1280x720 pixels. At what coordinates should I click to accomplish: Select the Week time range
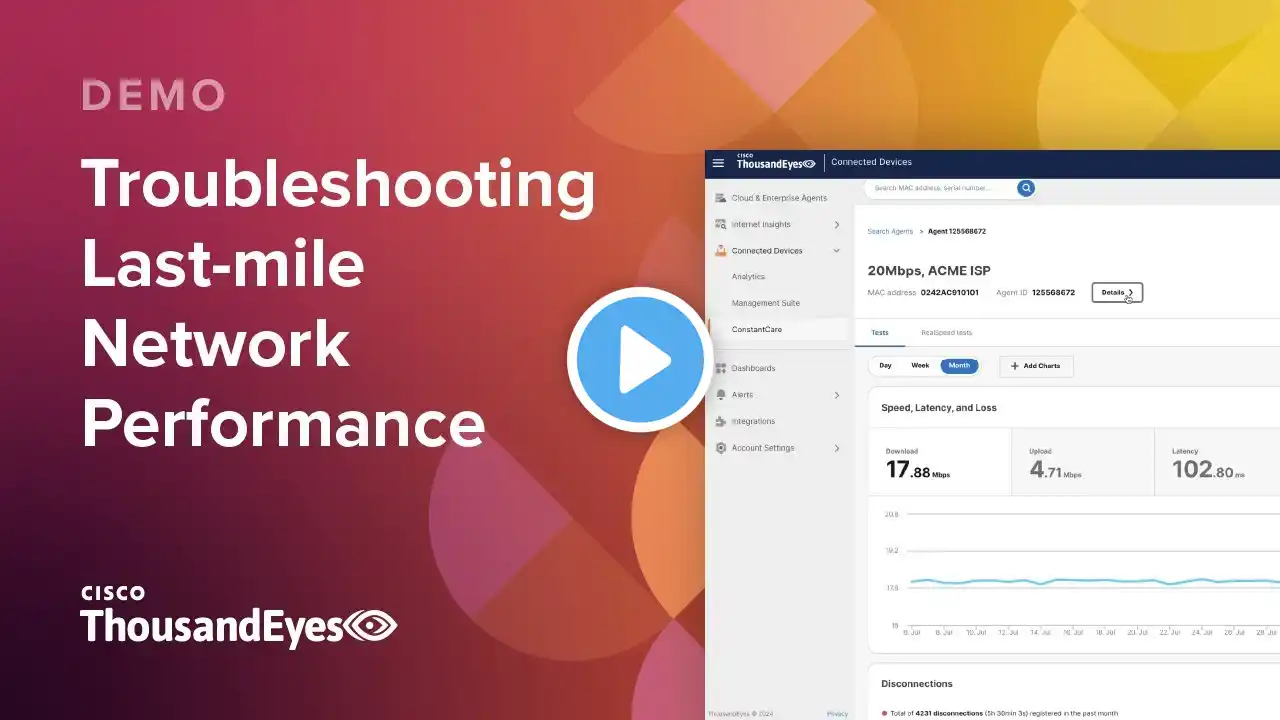click(920, 366)
